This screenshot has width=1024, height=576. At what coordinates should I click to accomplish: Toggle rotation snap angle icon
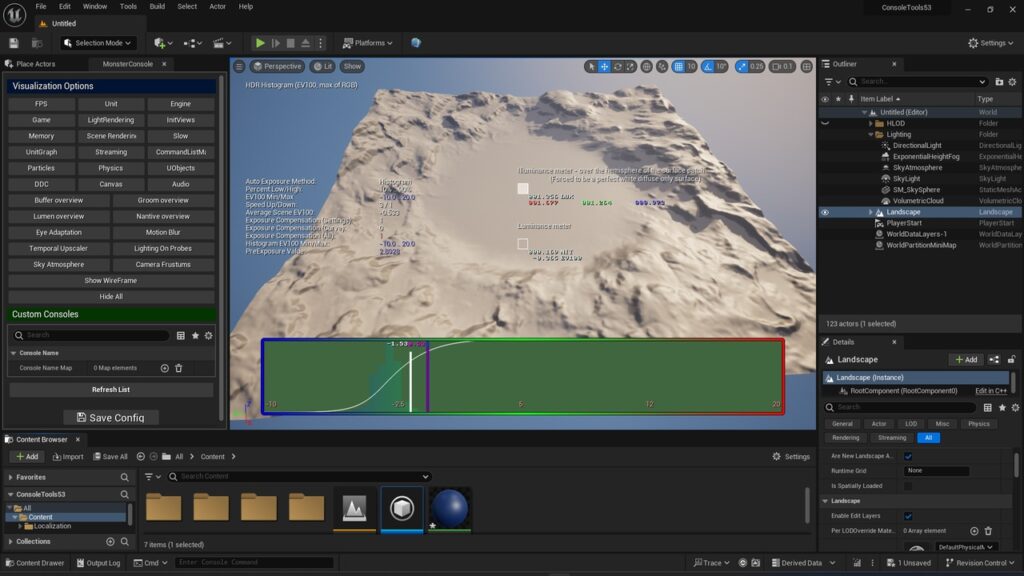706,66
